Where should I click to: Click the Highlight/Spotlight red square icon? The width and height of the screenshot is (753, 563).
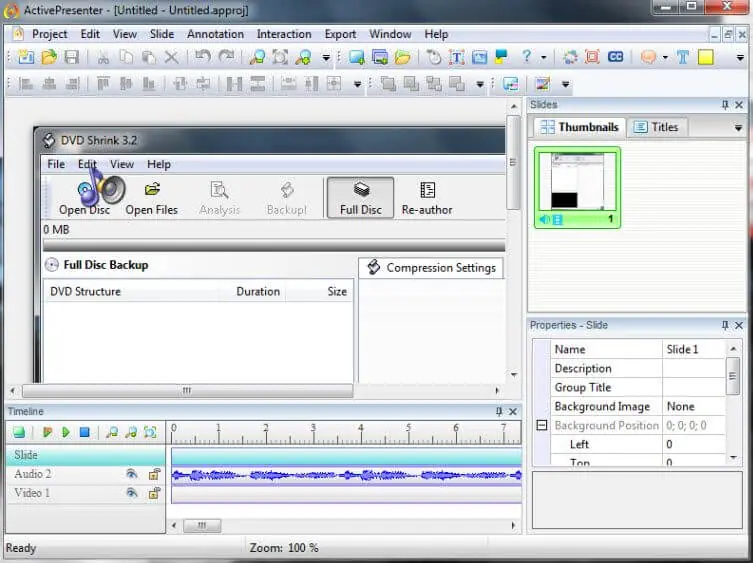pyautogui.click(x=592, y=57)
